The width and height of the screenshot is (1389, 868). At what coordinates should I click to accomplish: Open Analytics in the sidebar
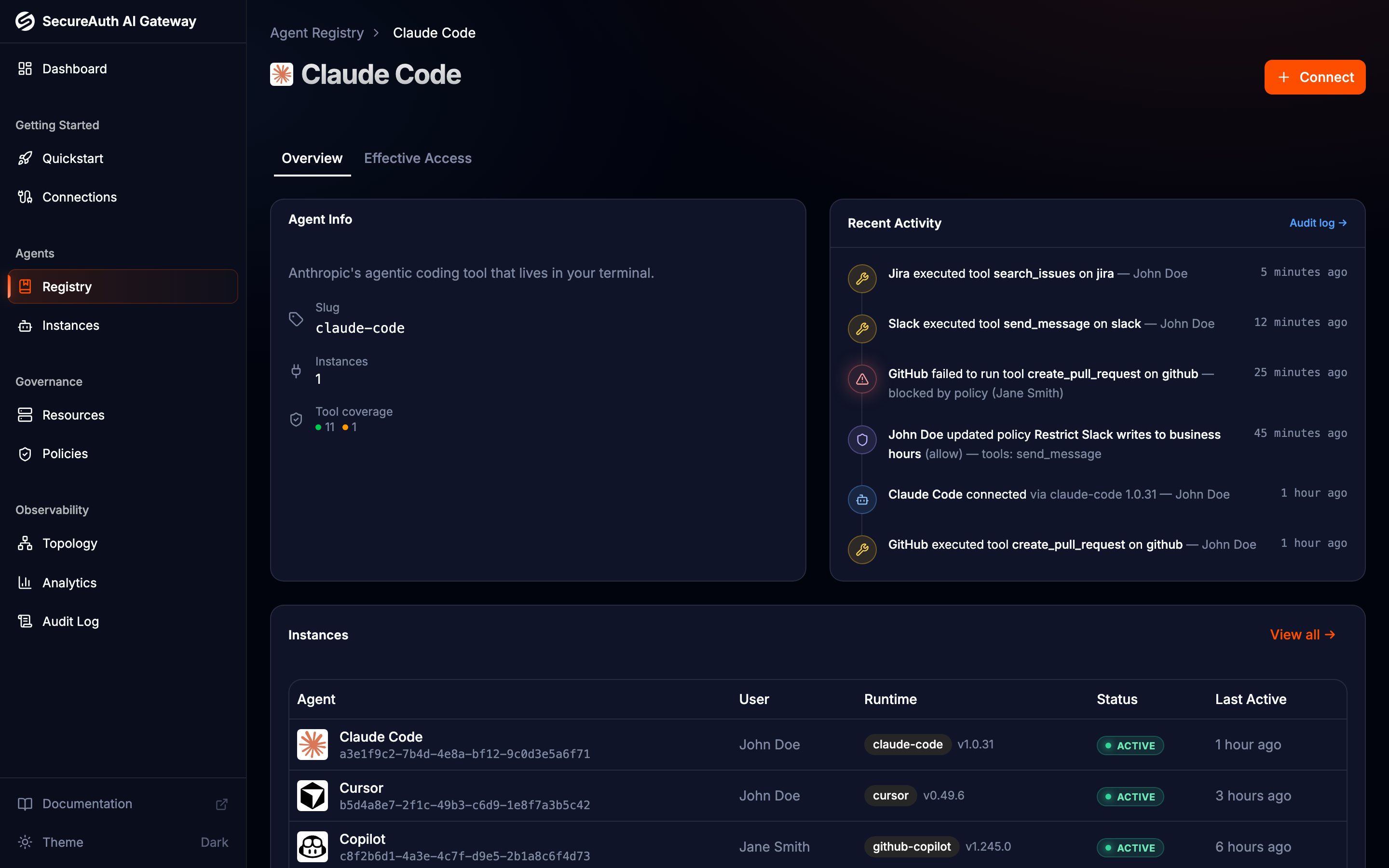[123, 583]
